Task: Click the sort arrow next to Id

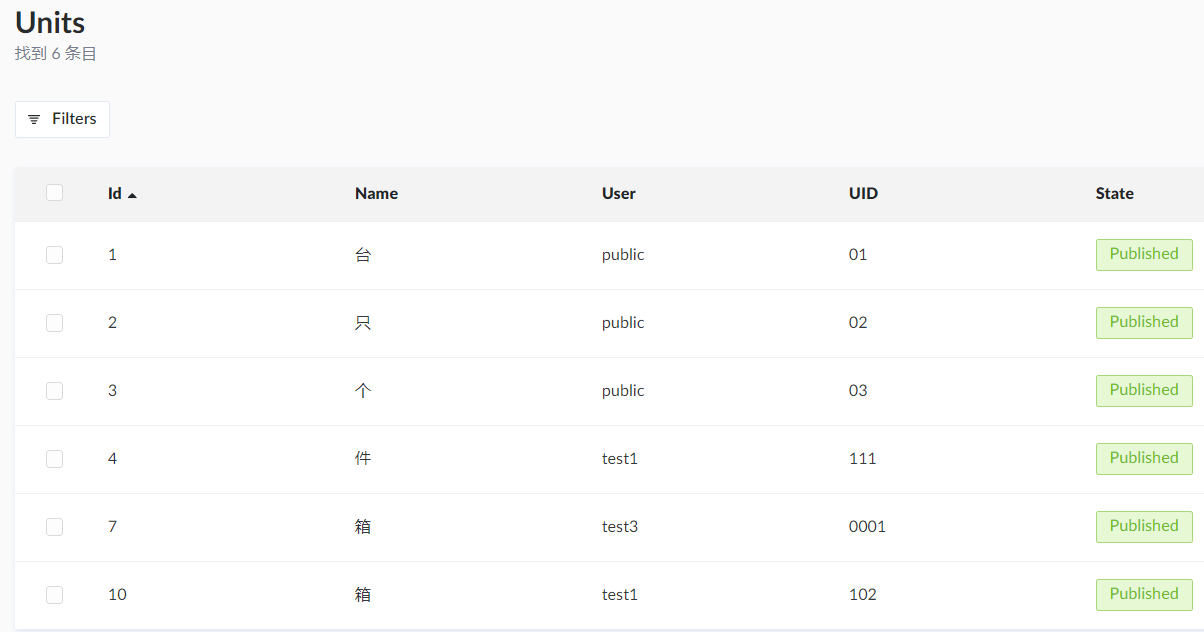Action: 133,194
